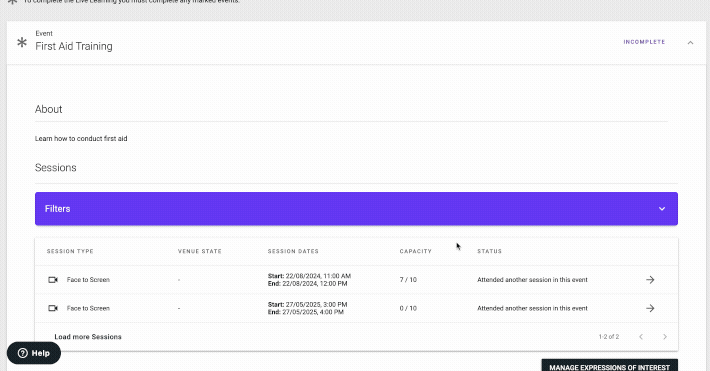Image resolution: width=710 pixels, height=371 pixels.
Task: Click the video camera icon for the 22/08/2024 session
Action: pyautogui.click(x=53, y=280)
